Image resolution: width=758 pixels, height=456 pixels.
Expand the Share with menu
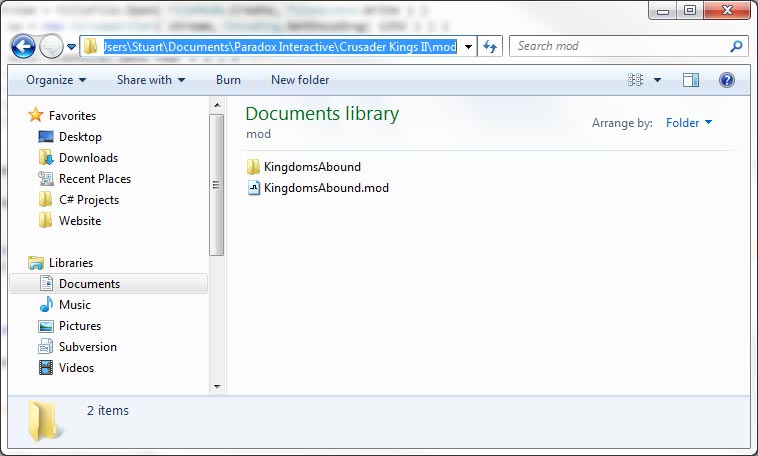point(151,80)
